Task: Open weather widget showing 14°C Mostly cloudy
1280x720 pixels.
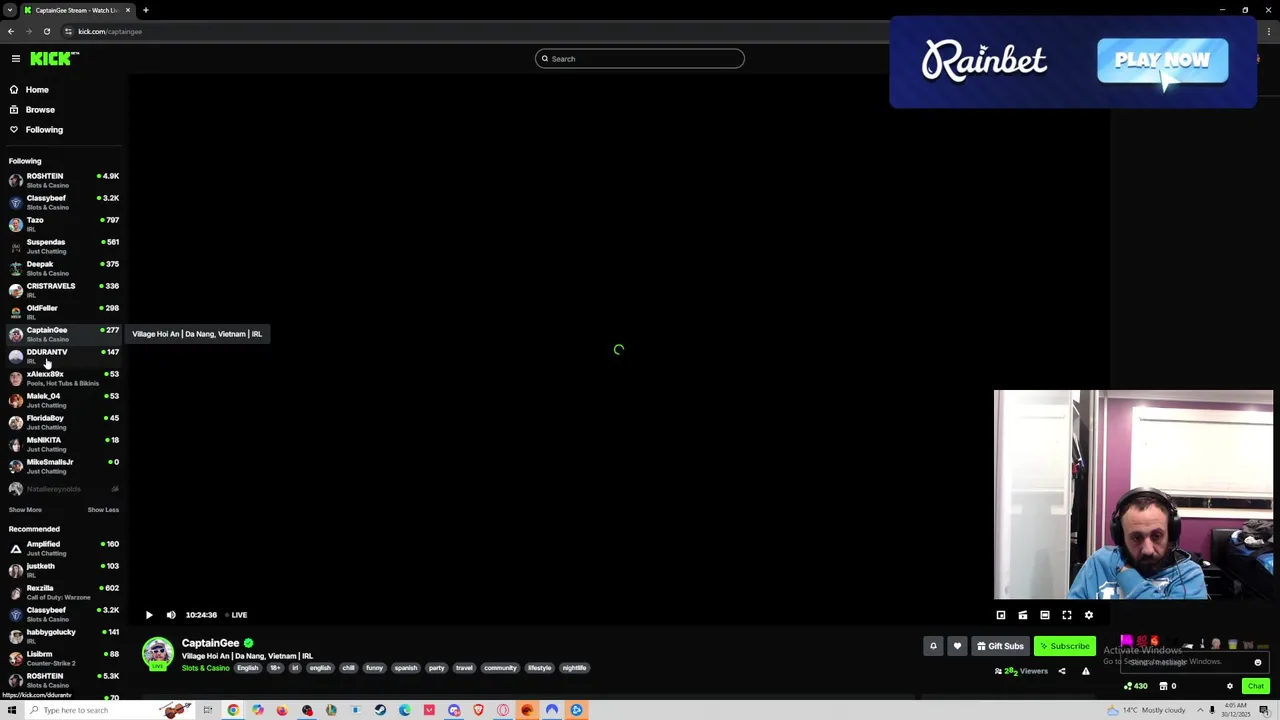Action: point(1147,710)
